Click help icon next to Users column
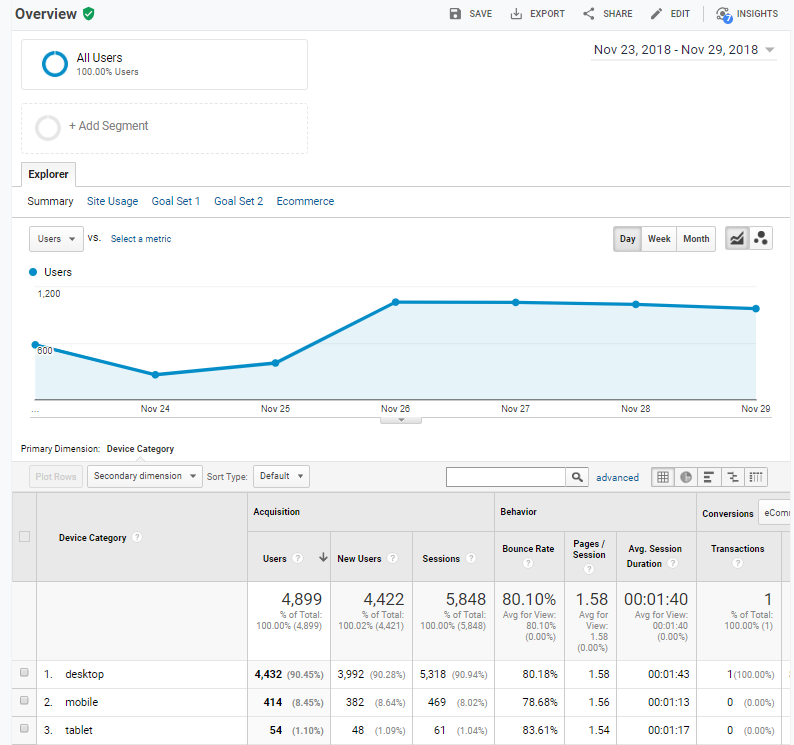 pos(298,558)
